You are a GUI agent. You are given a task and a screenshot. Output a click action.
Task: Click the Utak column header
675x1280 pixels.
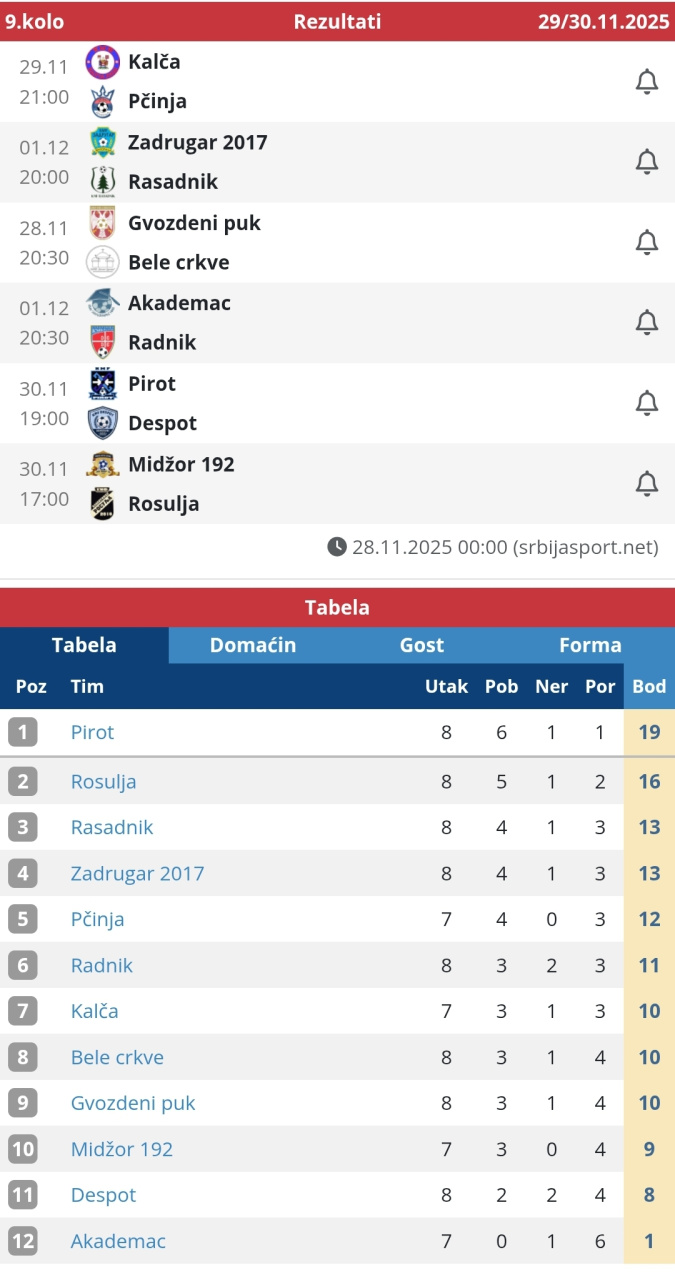click(446, 687)
